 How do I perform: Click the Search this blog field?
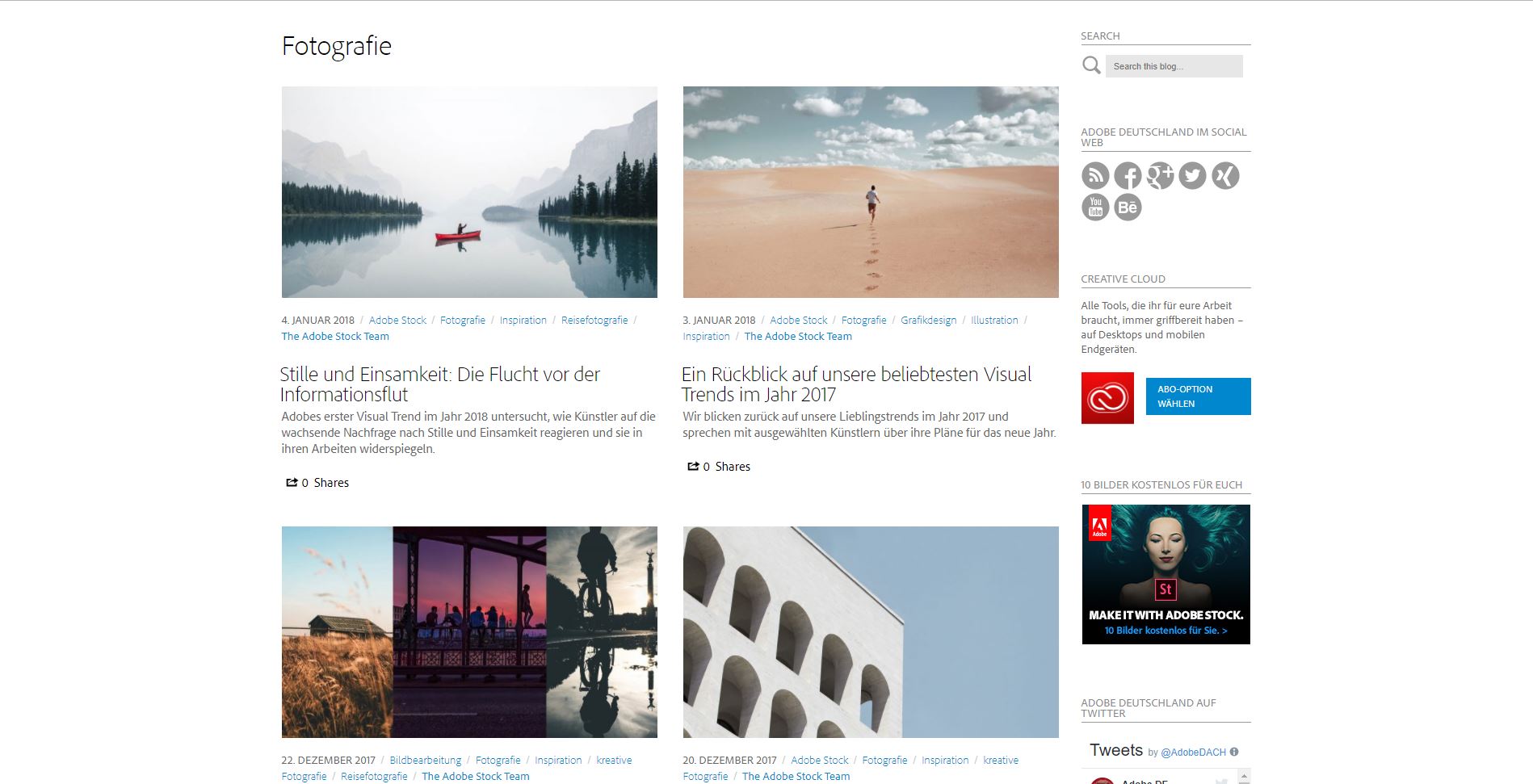pos(1174,66)
